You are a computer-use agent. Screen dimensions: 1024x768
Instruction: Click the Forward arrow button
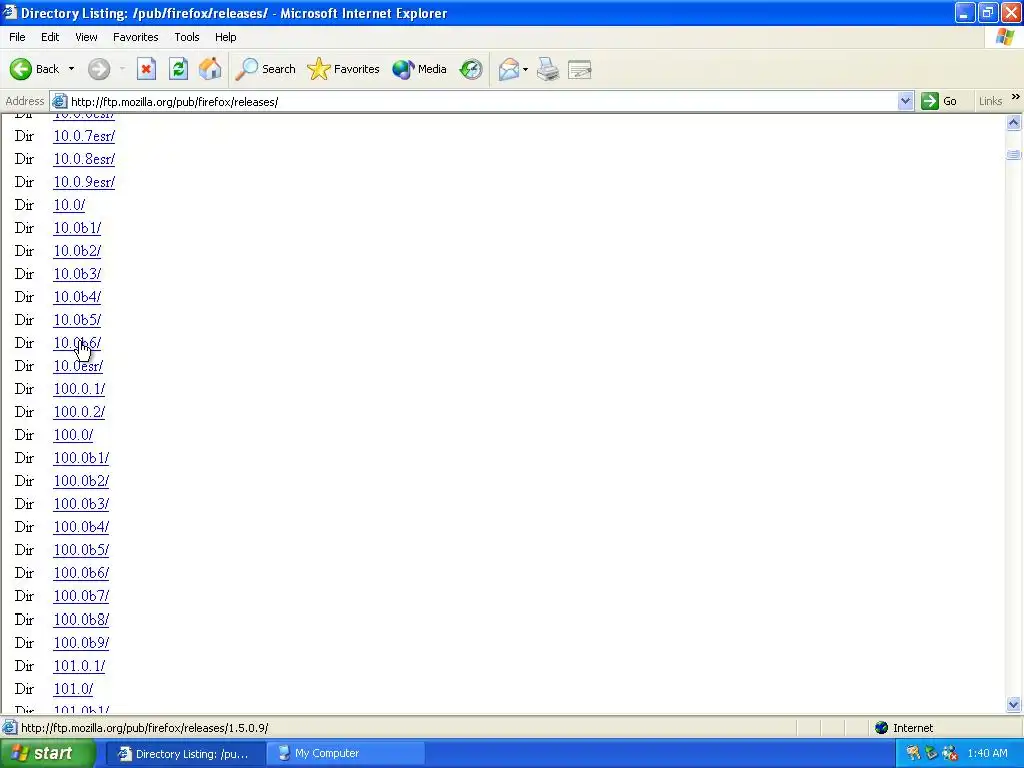tap(99, 69)
